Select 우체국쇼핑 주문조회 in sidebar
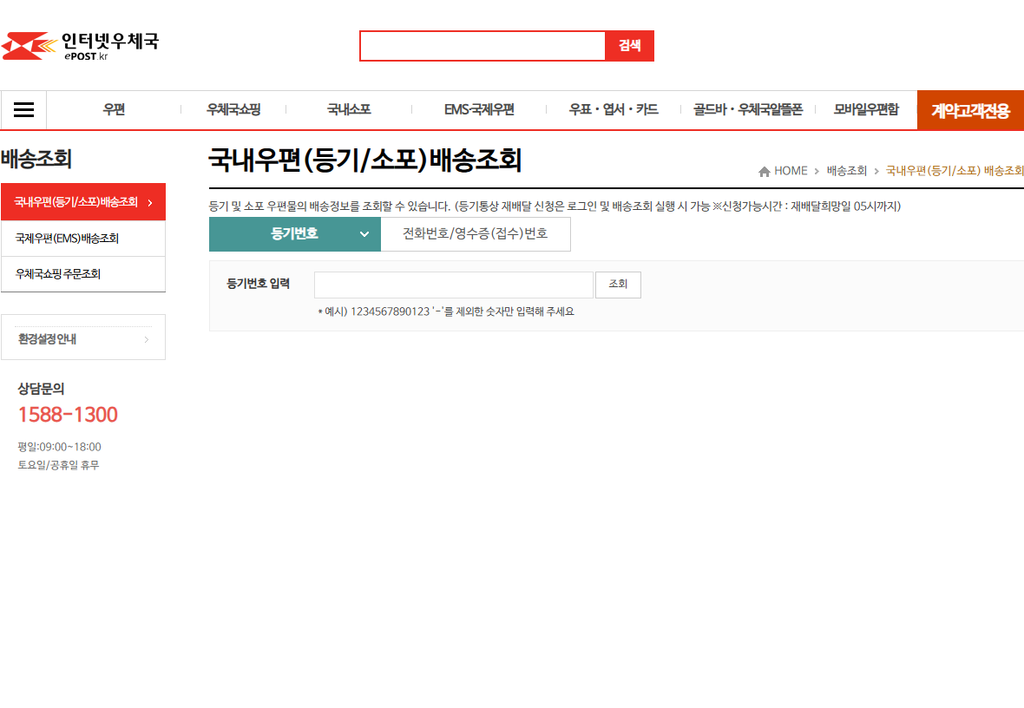1024x708 pixels. click(84, 274)
